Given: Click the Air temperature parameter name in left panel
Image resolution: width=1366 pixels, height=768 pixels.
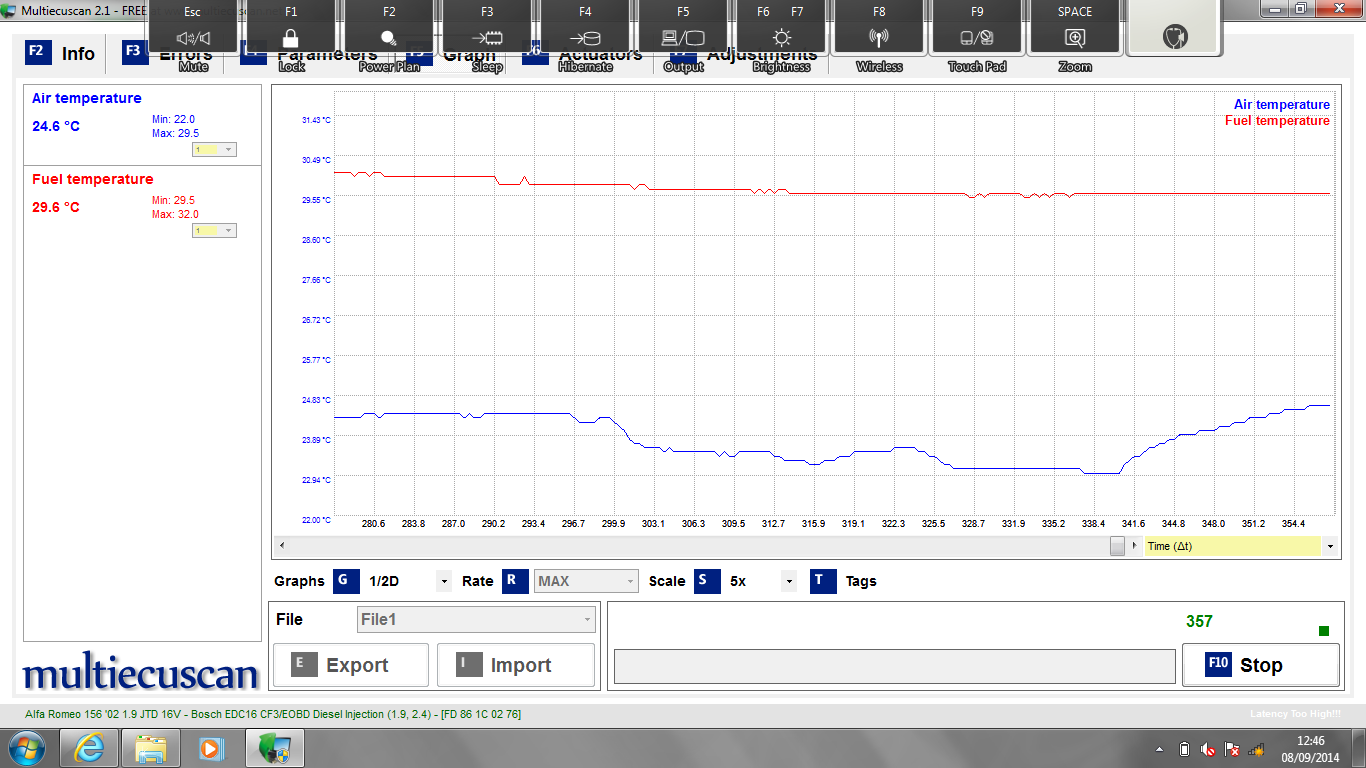Looking at the screenshot, I should click(87, 98).
